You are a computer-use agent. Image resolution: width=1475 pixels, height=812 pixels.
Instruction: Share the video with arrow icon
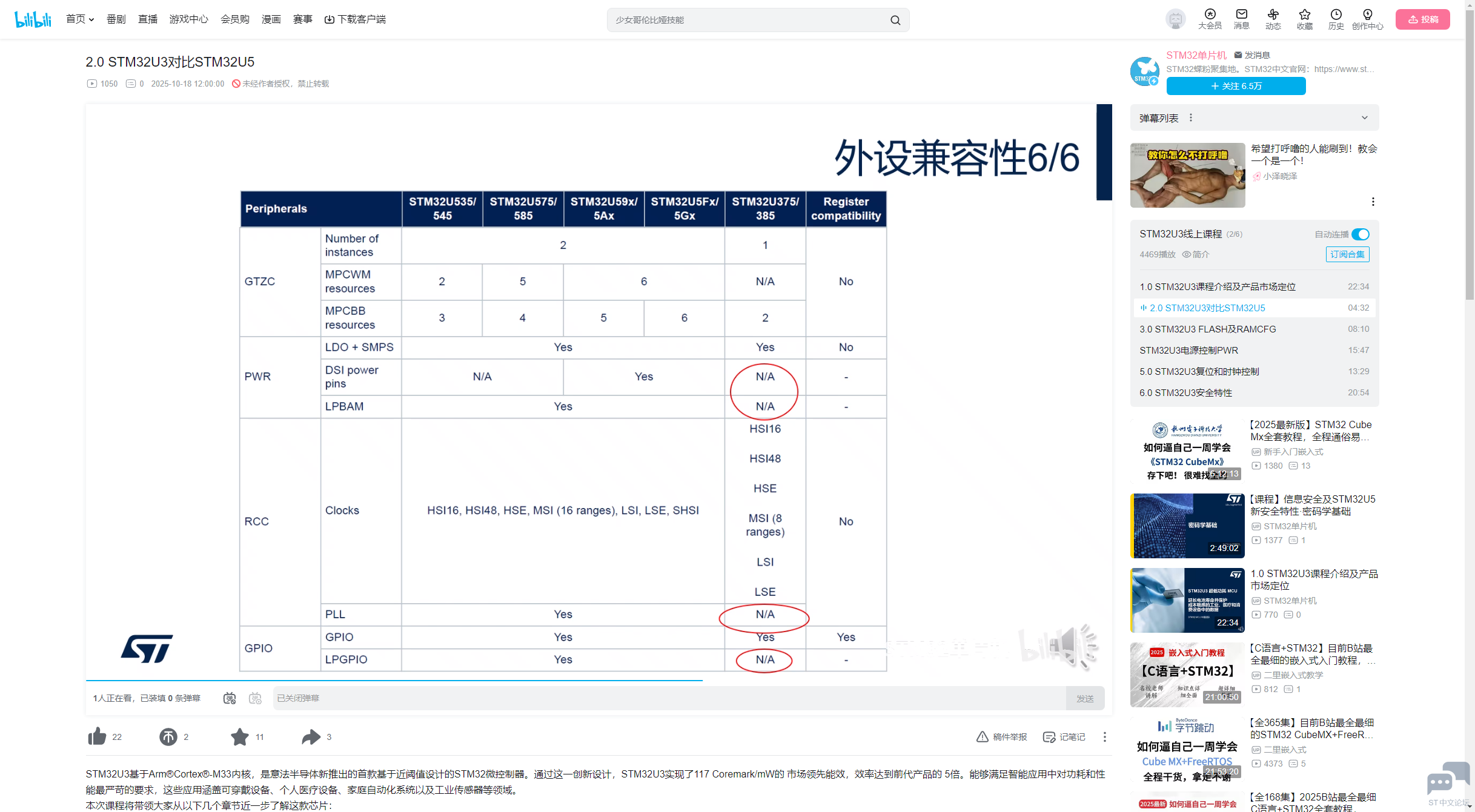(311, 737)
